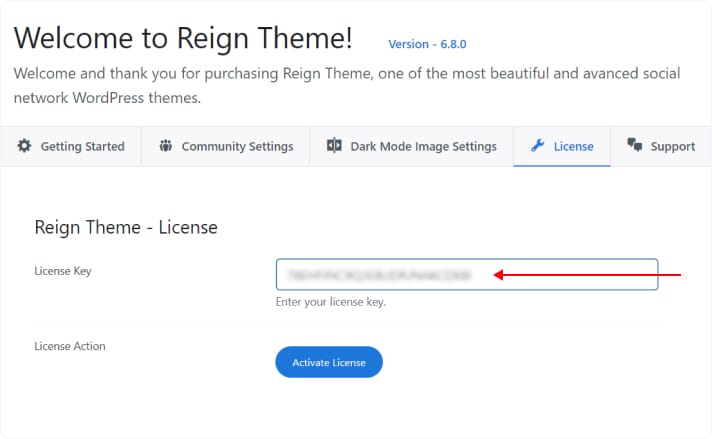
Task: Click the 'License Key' field label
Action: pyautogui.click(x=63, y=270)
